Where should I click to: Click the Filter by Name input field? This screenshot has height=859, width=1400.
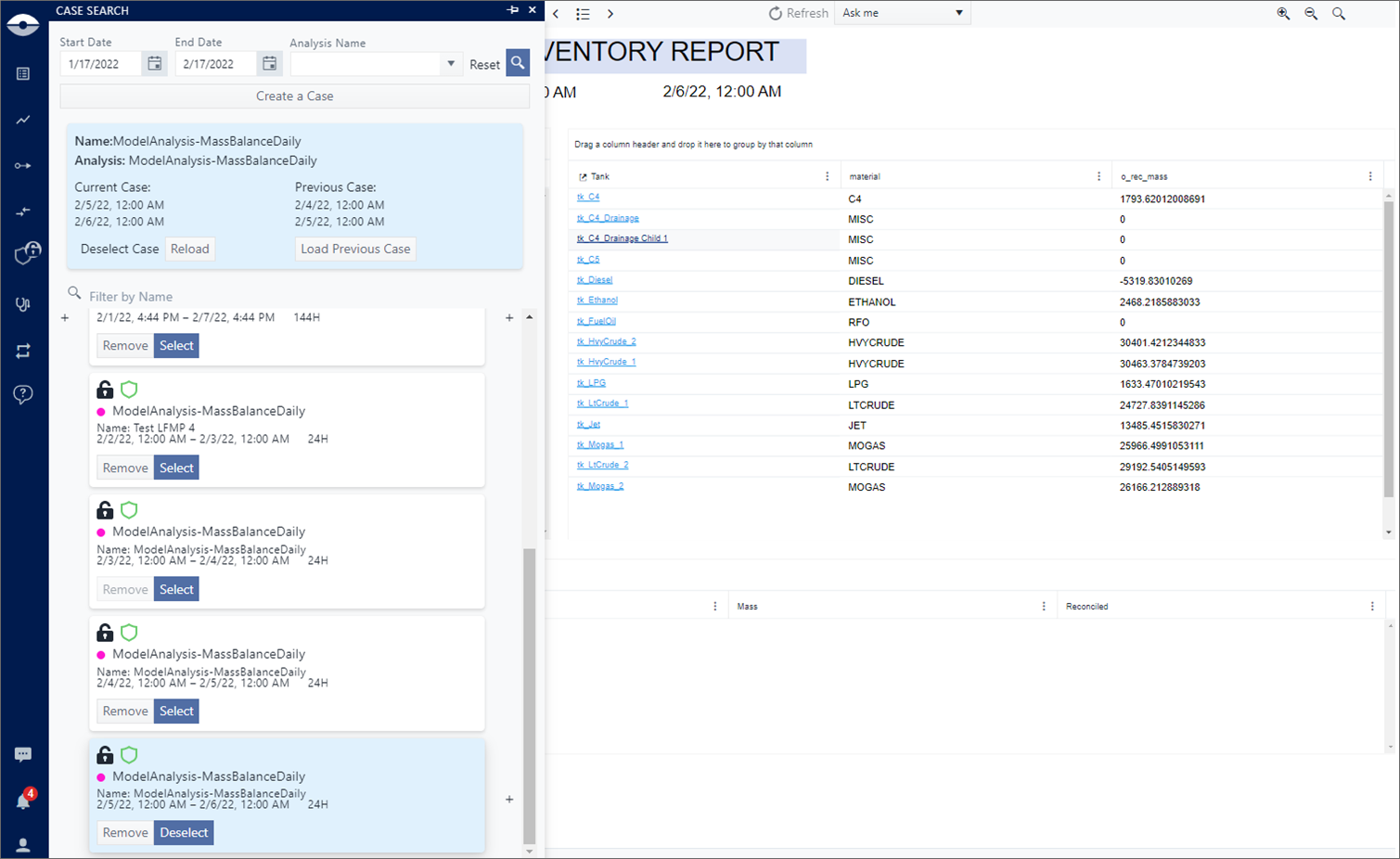click(x=278, y=297)
